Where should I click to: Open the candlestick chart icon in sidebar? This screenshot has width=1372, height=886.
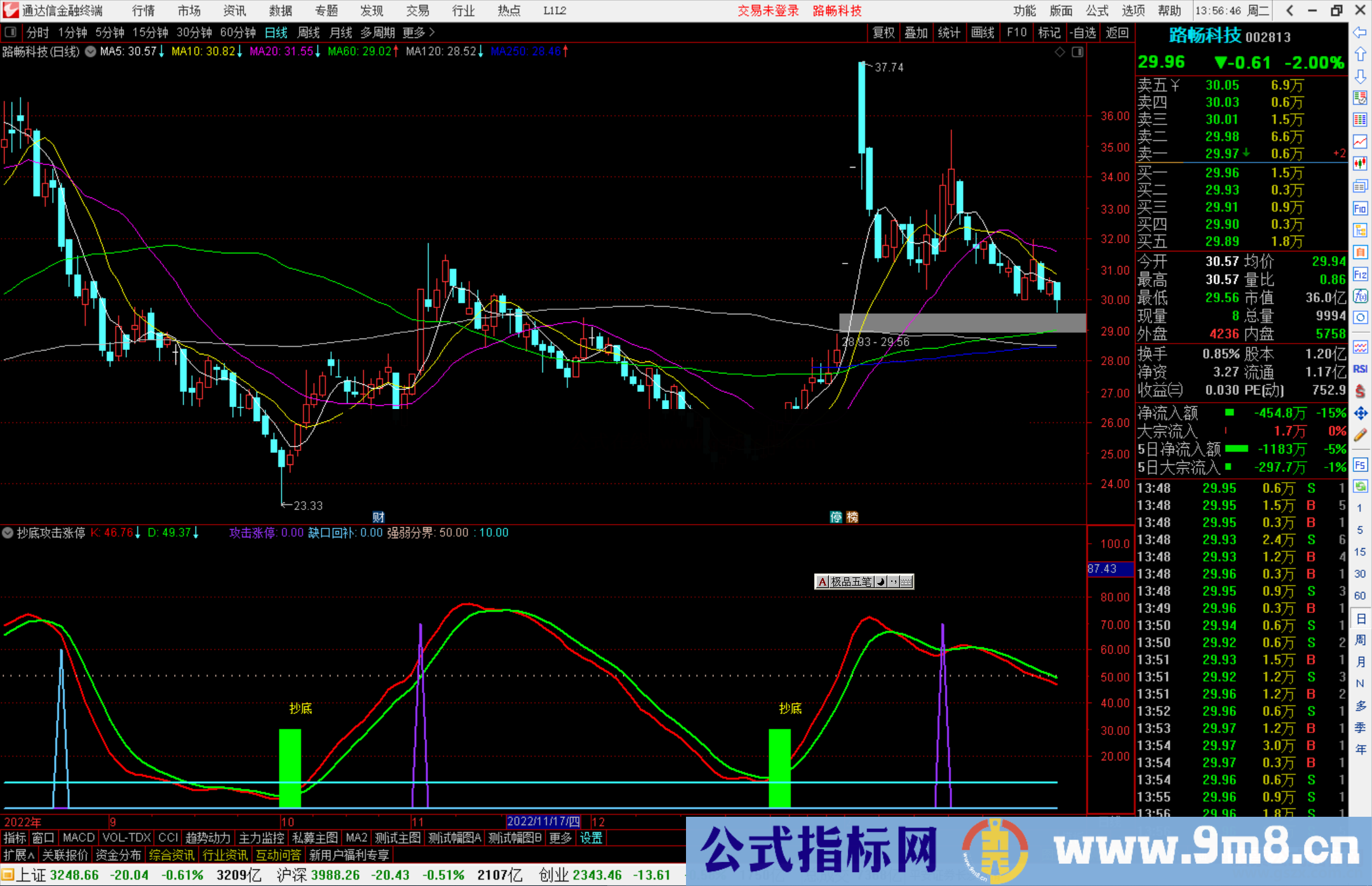(x=1360, y=163)
